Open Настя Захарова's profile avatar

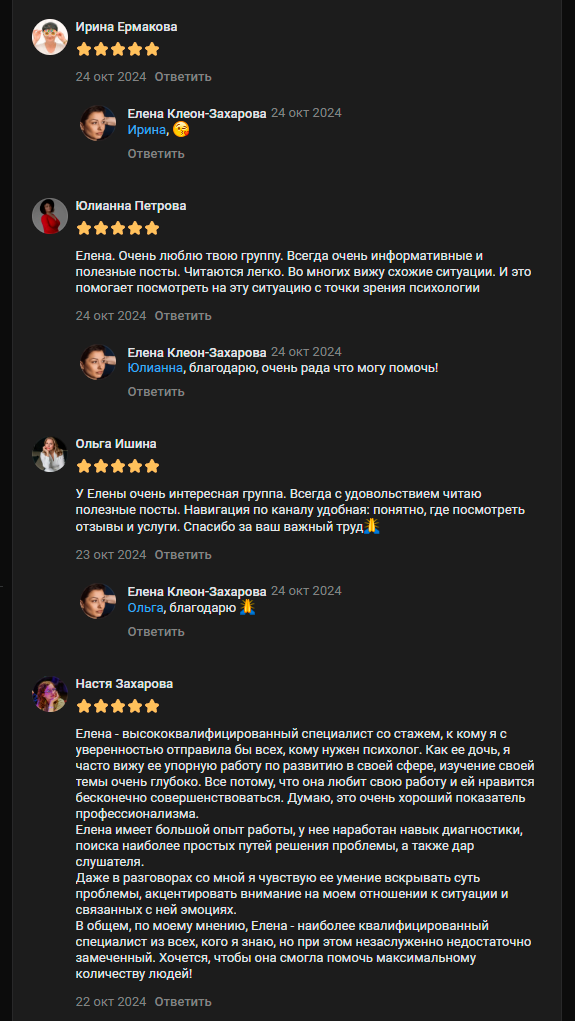[x=50, y=694]
